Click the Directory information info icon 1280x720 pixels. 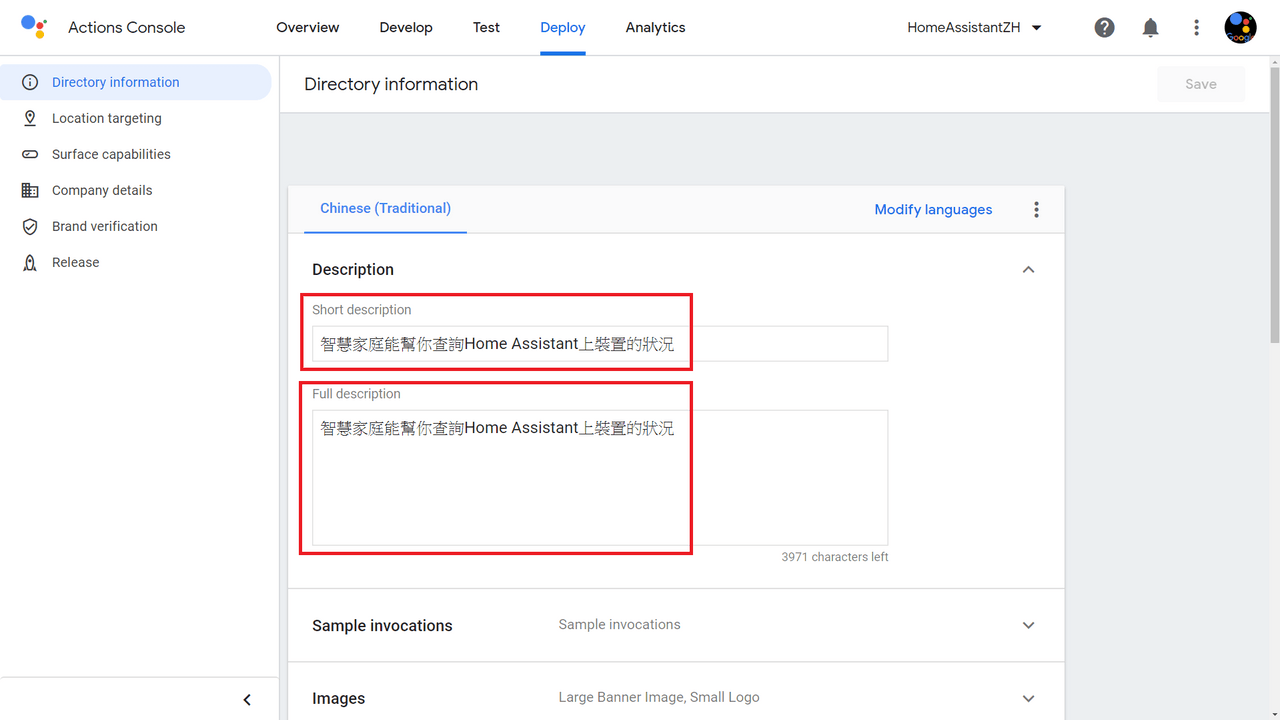click(x=30, y=82)
